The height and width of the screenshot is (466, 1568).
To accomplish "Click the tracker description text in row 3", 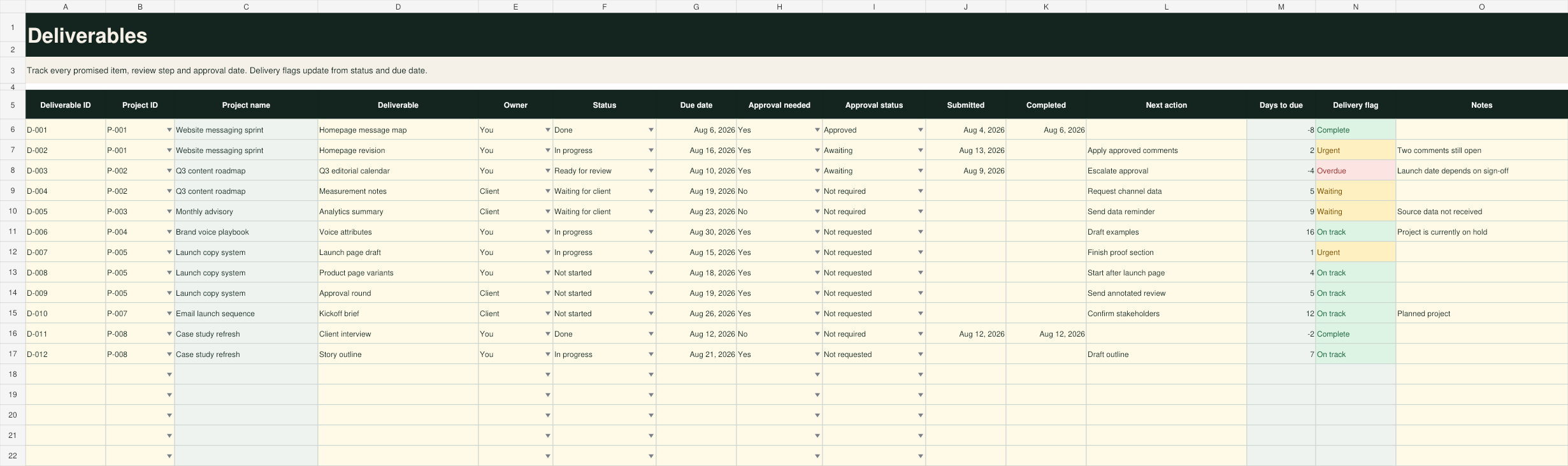I will click(227, 71).
